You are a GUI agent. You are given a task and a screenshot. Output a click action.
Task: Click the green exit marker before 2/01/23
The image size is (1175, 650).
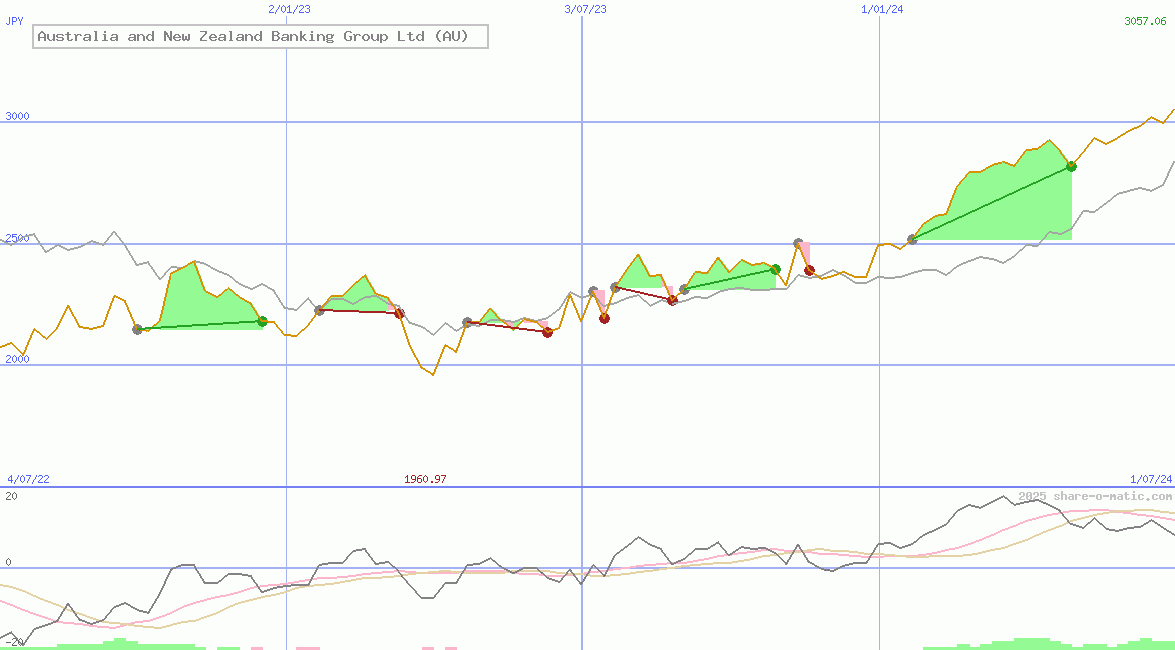point(262,322)
